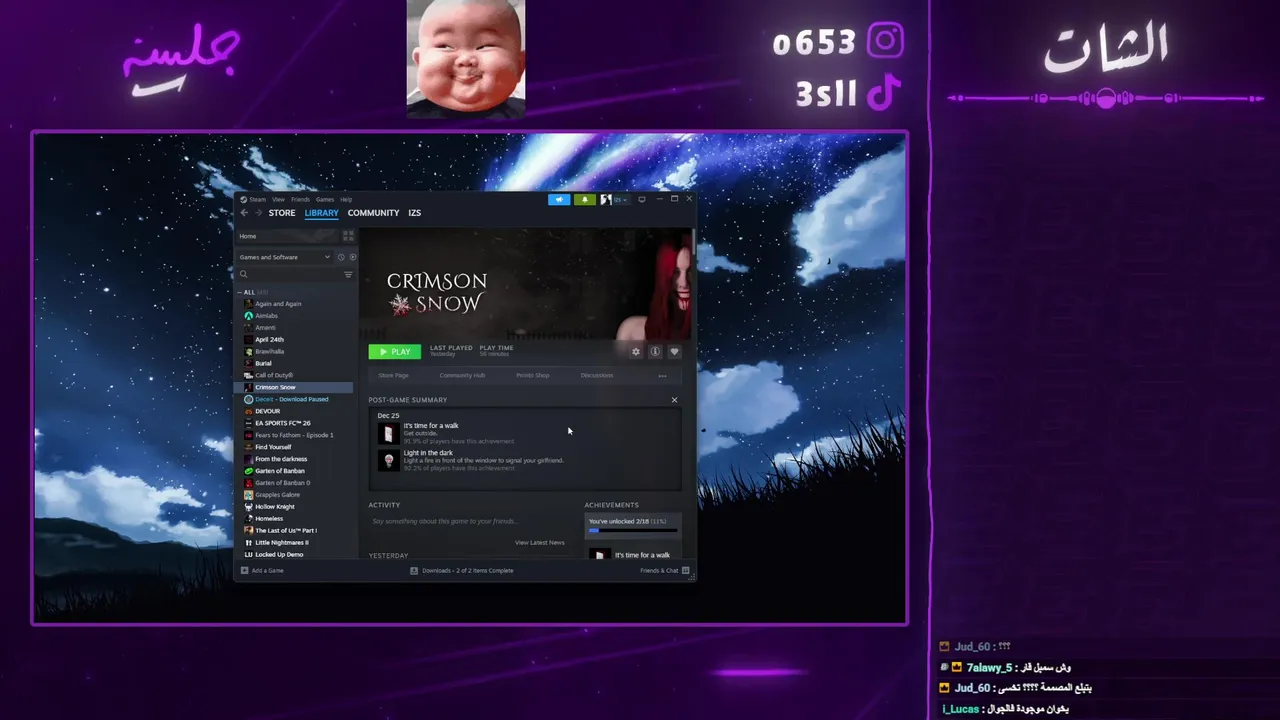Add Crimson Snow to favorites heart
1280x720 pixels.
coord(674,352)
